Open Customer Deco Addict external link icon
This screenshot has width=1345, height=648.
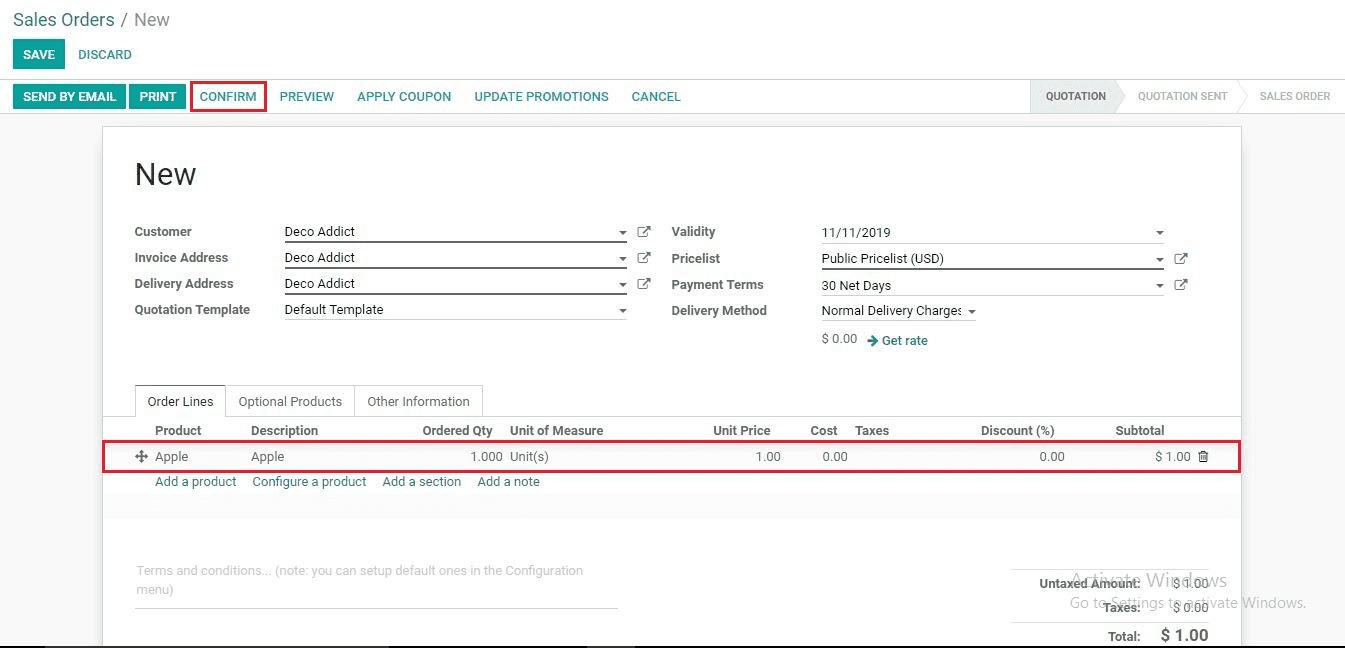(644, 232)
